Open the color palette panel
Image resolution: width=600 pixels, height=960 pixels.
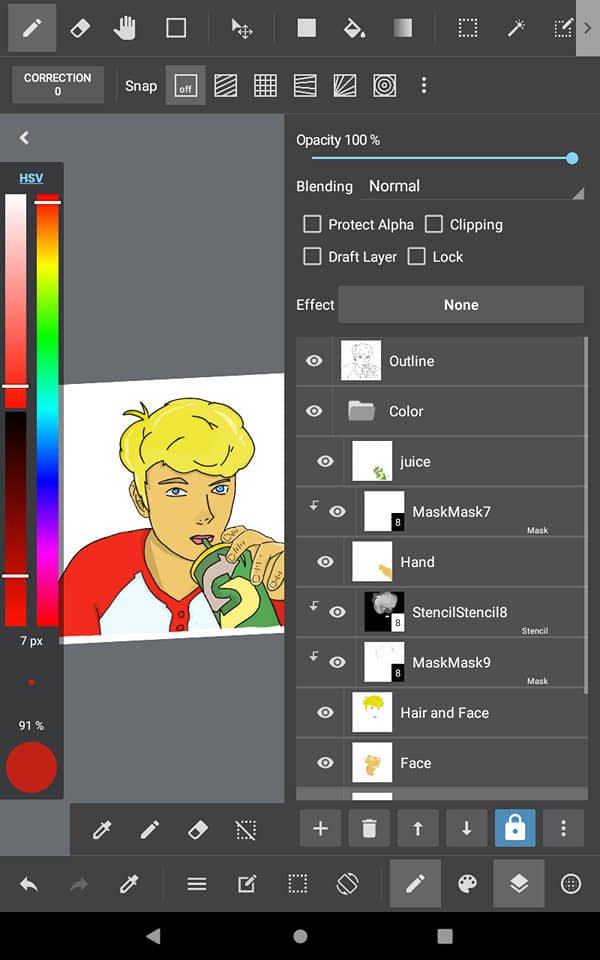[467, 883]
